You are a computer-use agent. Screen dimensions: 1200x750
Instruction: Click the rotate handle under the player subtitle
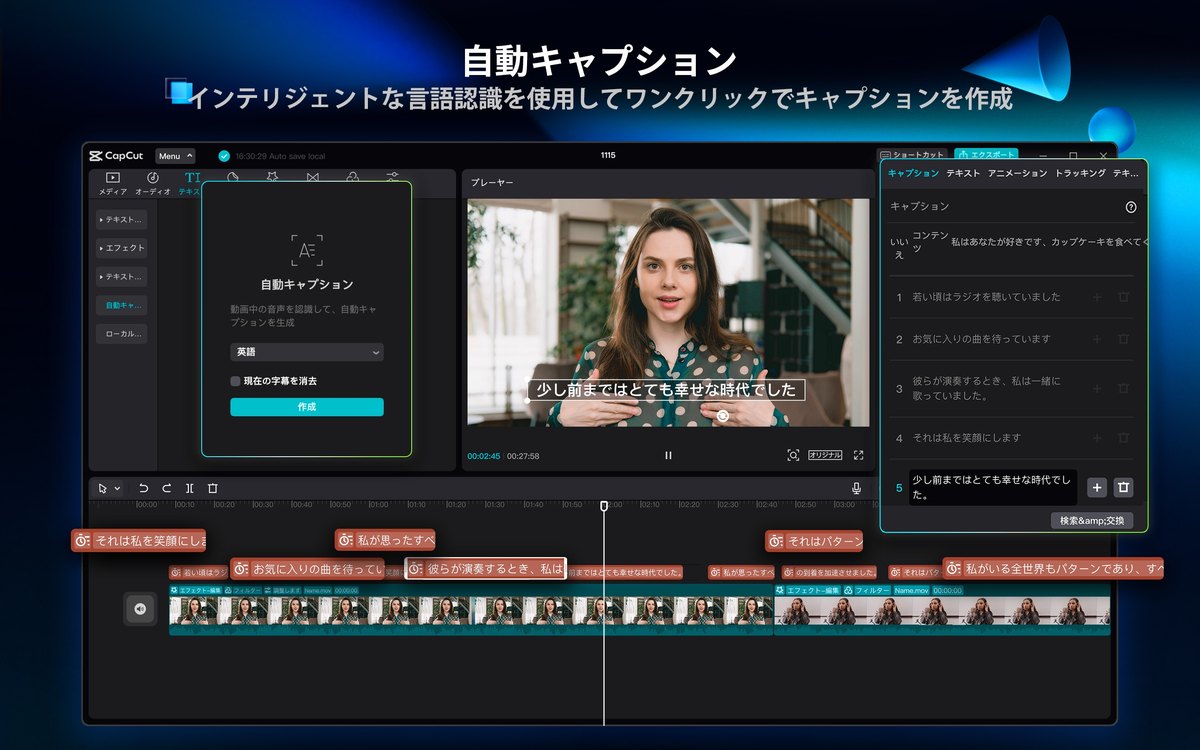point(723,415)
